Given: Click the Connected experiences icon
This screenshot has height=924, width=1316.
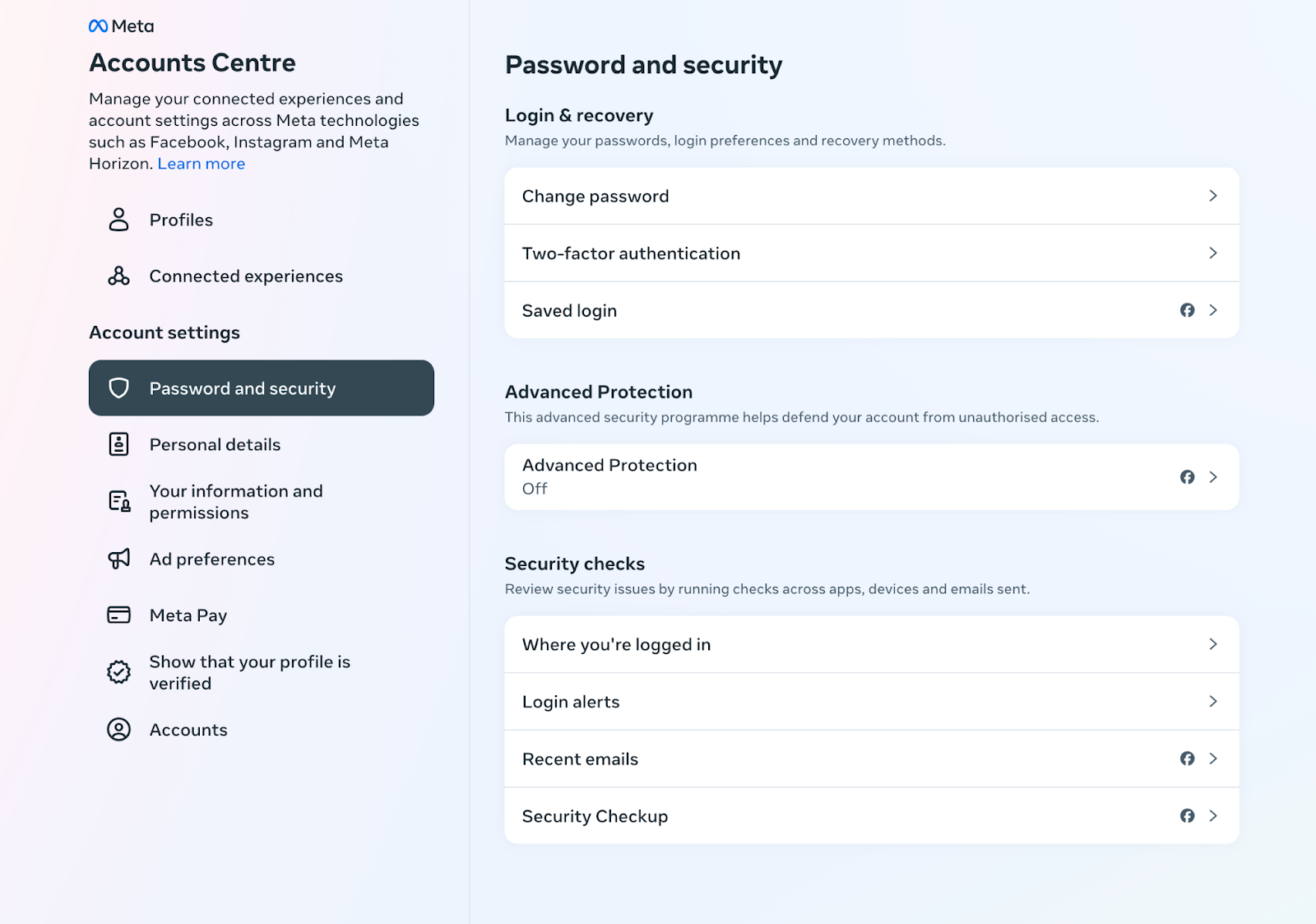Looking at the screenshot, I should 119,276.
